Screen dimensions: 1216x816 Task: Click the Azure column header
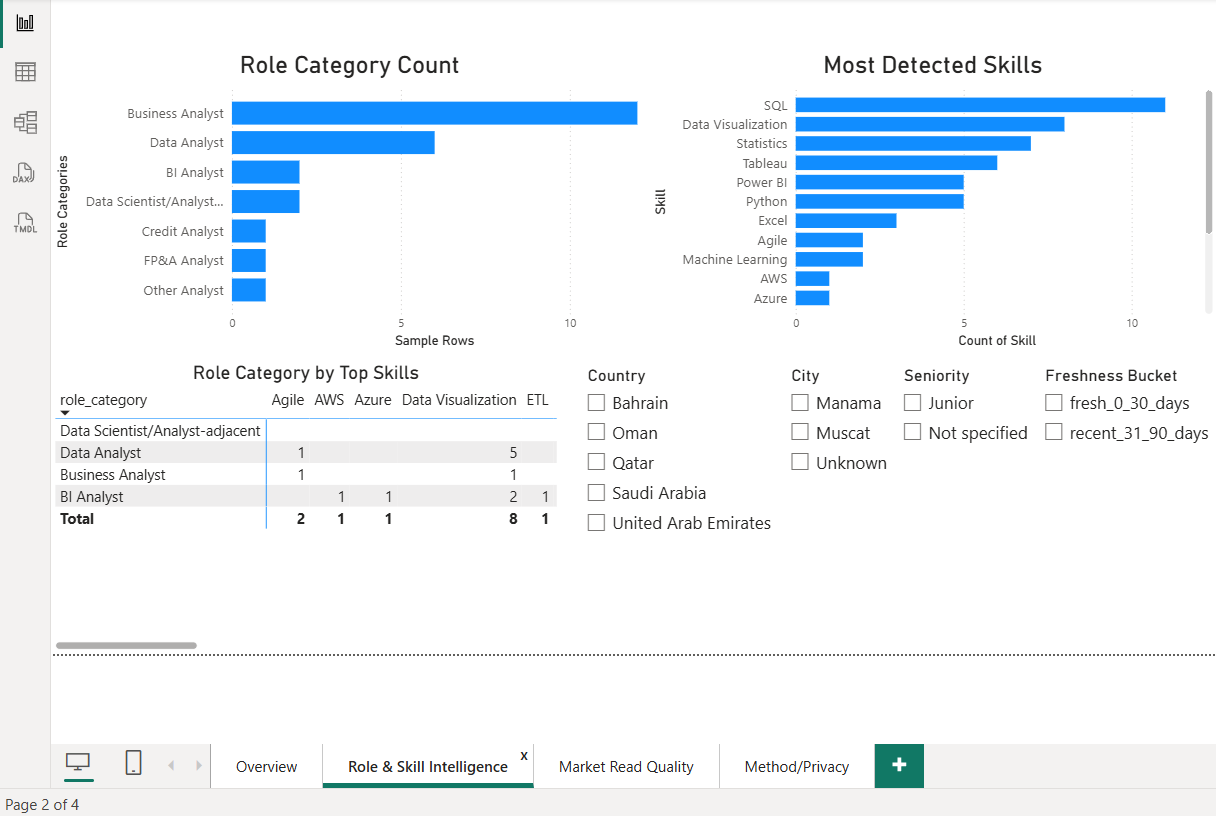[373, 400]
